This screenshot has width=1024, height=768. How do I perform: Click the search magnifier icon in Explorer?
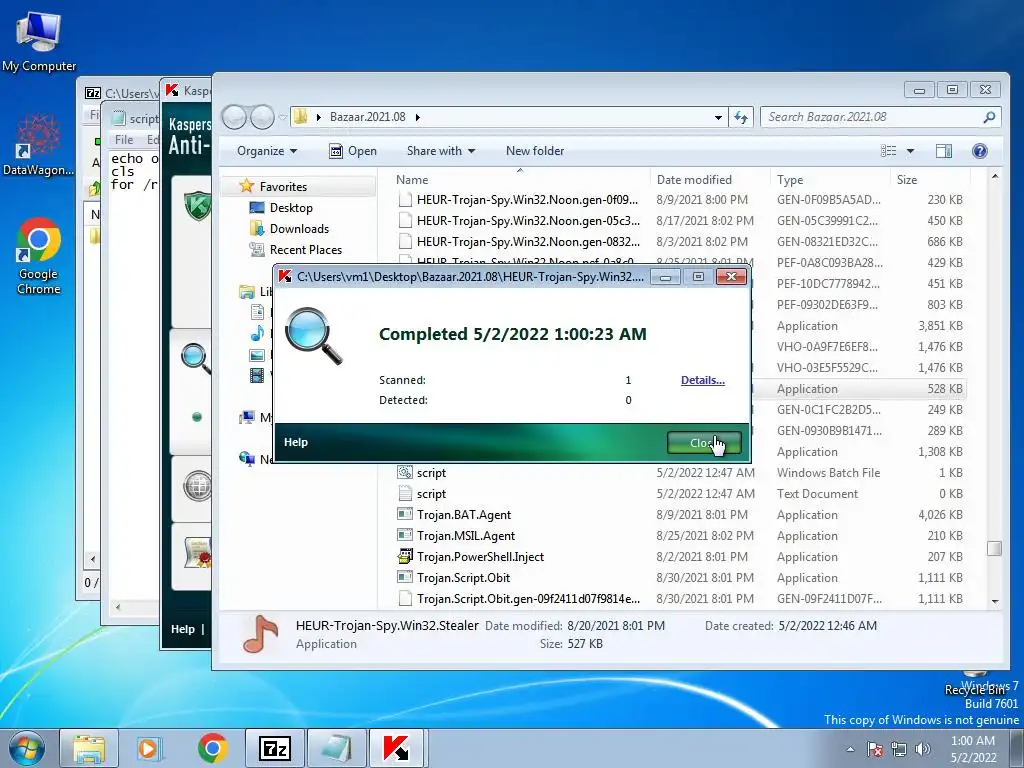[x=989, y=117]
